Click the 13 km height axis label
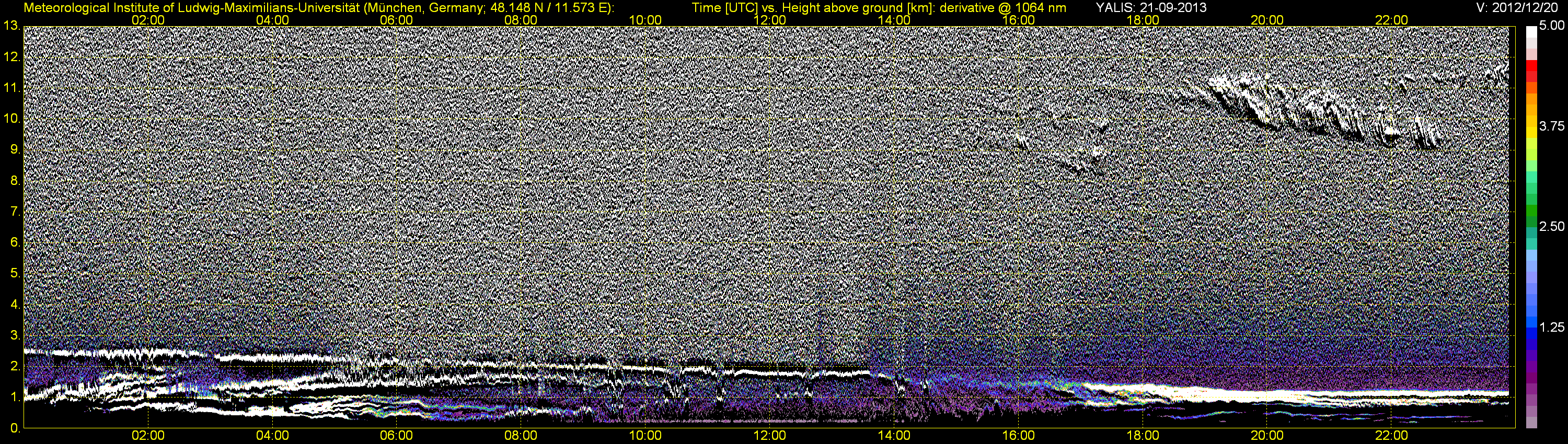1568x444 pixels. pos(11,26)
